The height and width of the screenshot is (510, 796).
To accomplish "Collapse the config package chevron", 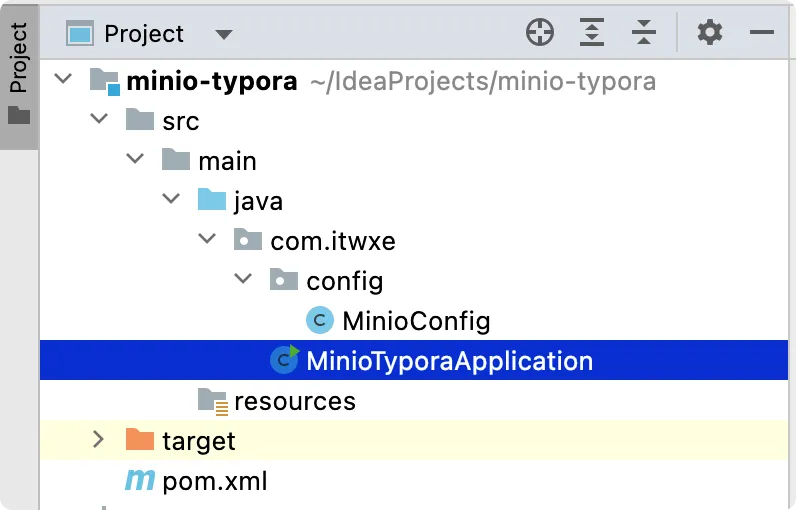I will [x=243, y=280].
